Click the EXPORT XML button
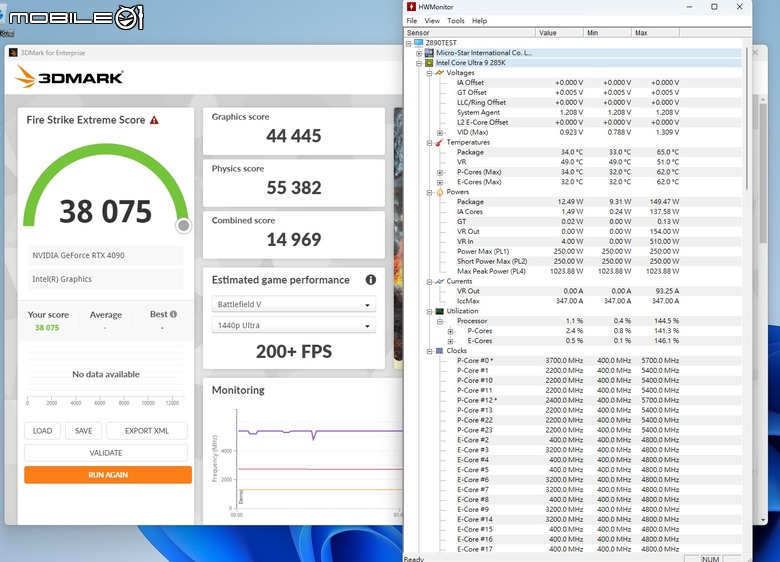 (x=147, y=431)
